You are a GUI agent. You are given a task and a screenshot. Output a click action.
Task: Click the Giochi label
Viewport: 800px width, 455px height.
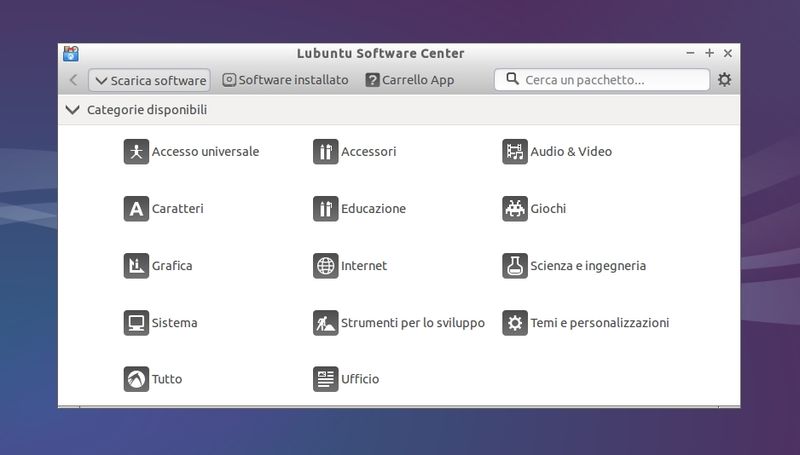[548, 209]
